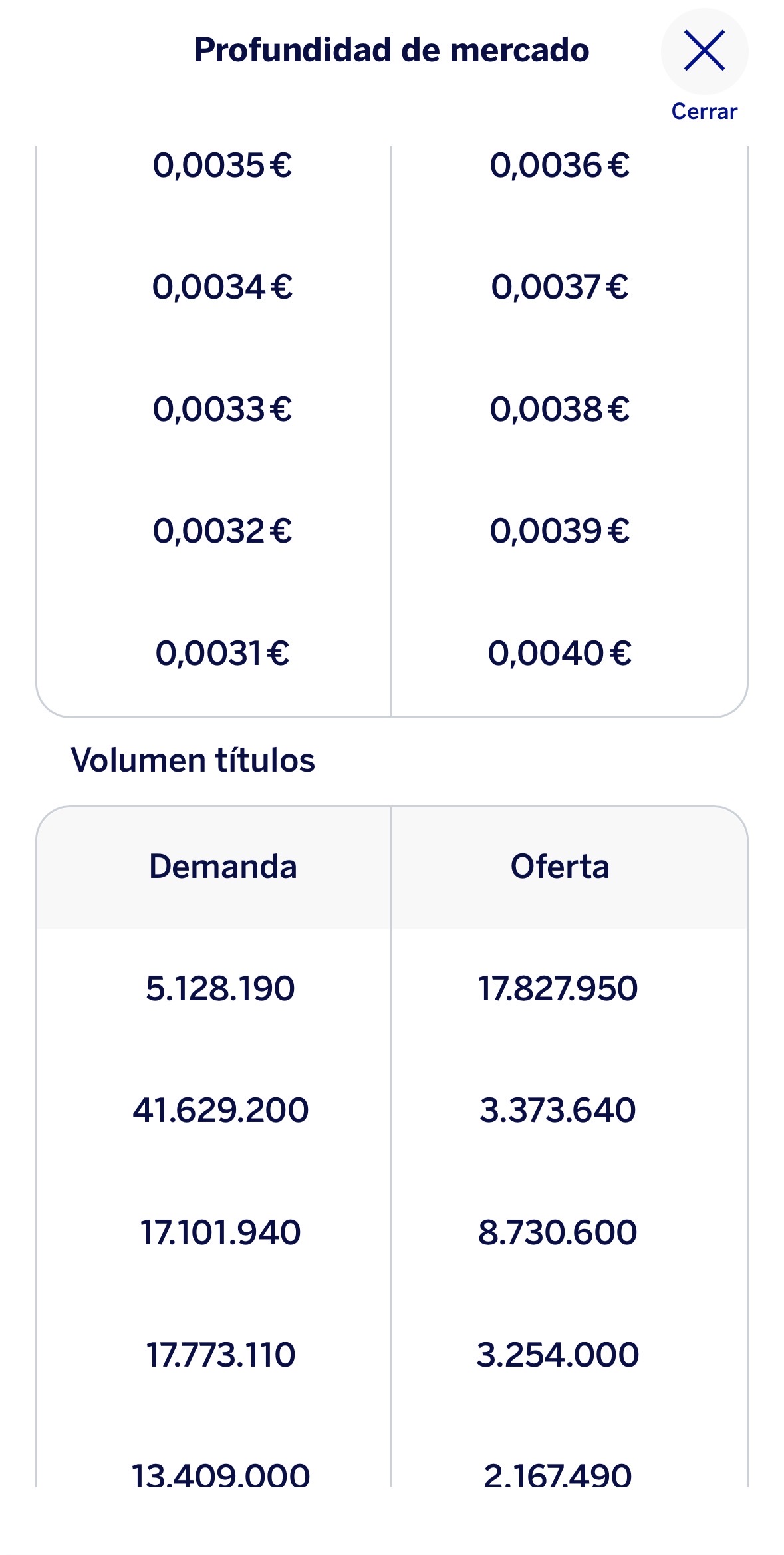Screen dimensions: 784x1555
Task: Tap the 0,0034 € price cell
Action: point(222,287)
